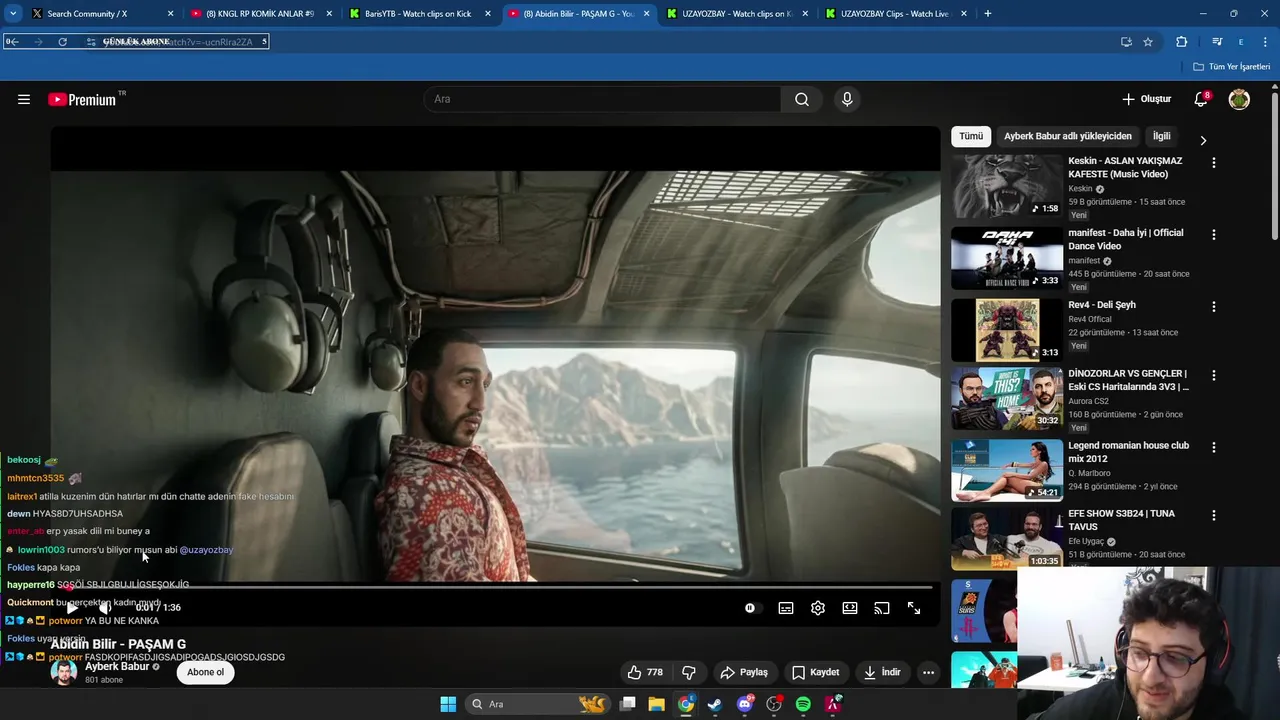Switch to KNGL RP KOMİK ANLAR tab

click(x=260, y=14)
